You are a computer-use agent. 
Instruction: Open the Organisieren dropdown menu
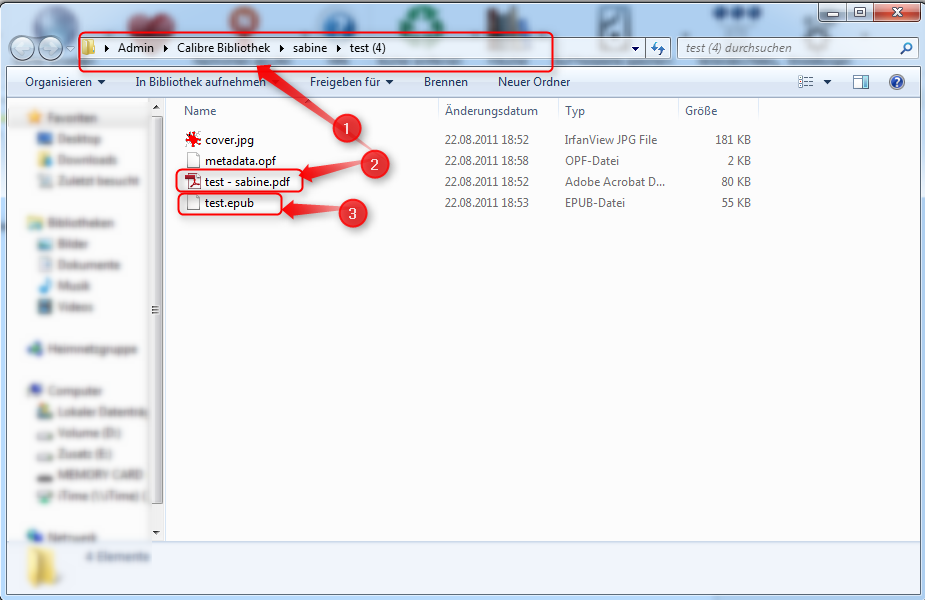[65, 82]
